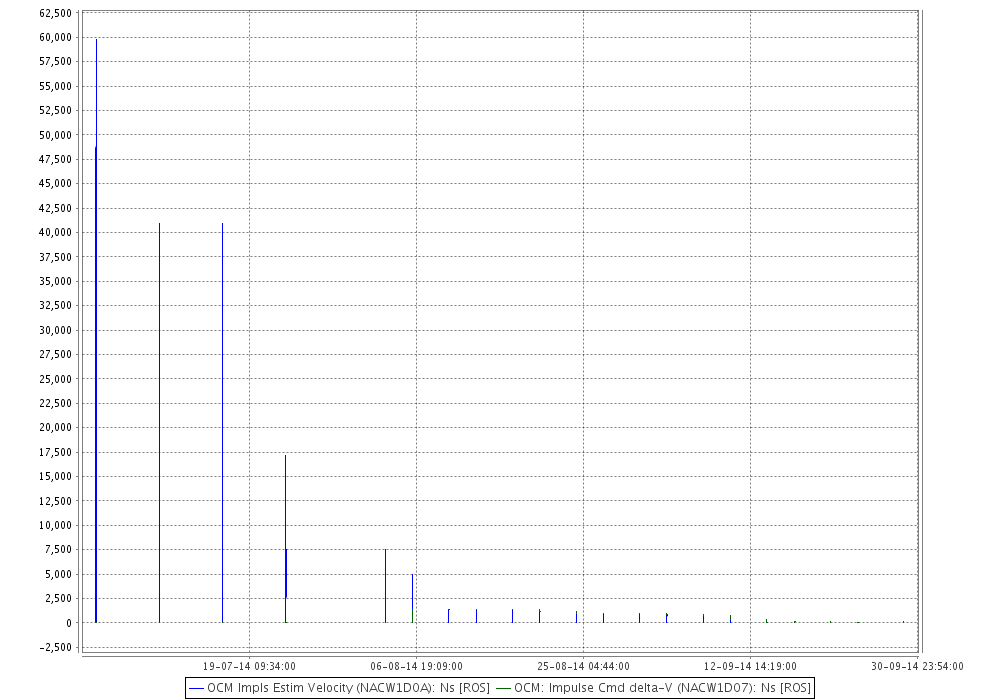Click the green legend line swatch

pyautogui.click(x=504, y=689)
